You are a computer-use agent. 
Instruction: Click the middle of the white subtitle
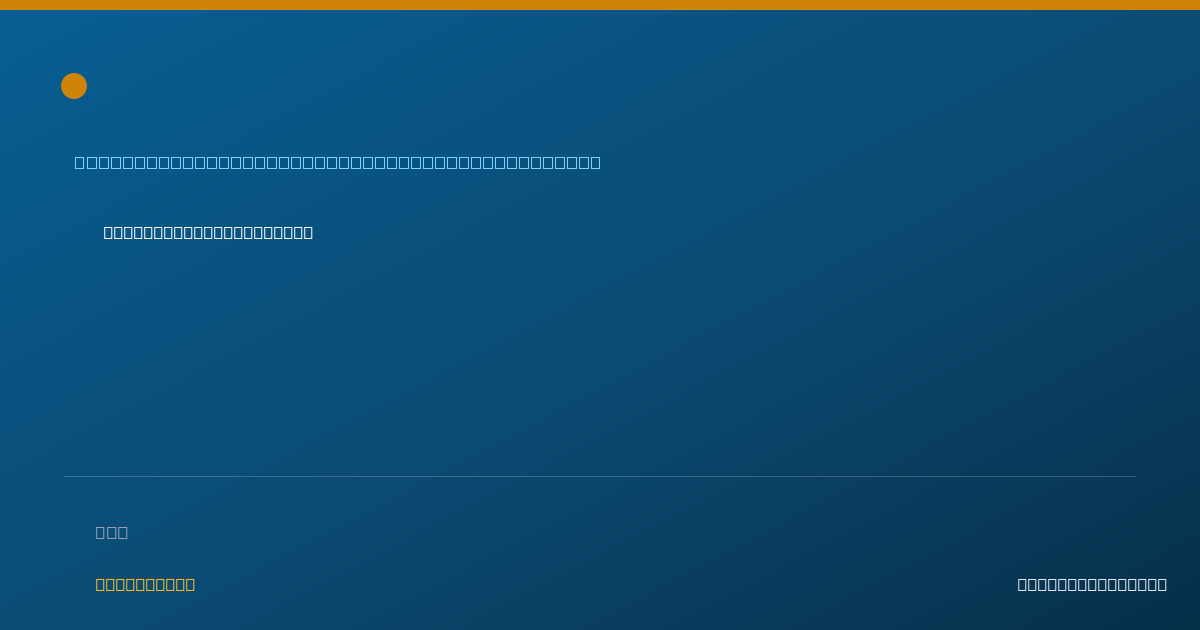(x=208, y=233)
